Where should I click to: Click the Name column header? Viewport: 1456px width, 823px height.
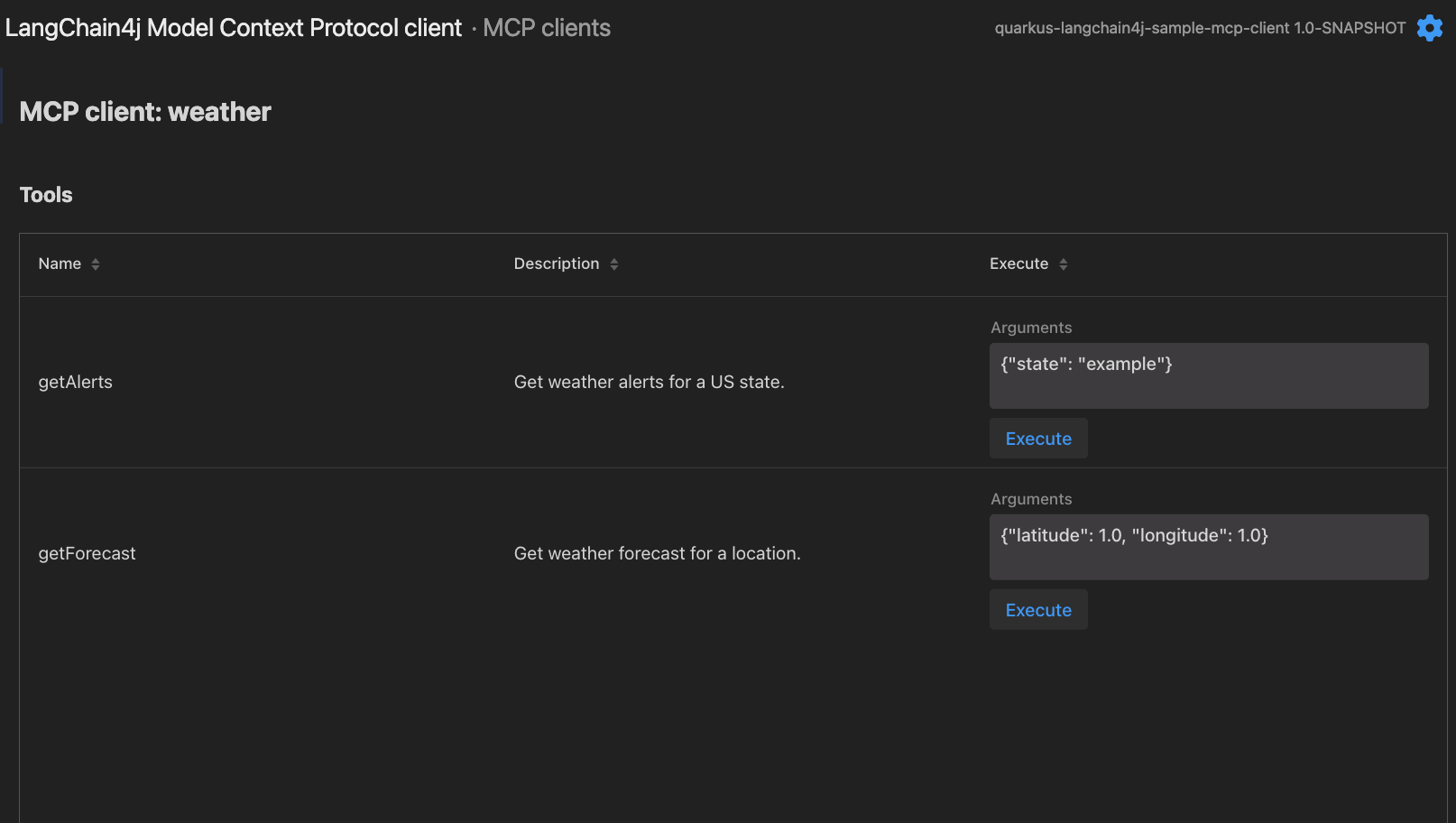[x=60, y=263]
